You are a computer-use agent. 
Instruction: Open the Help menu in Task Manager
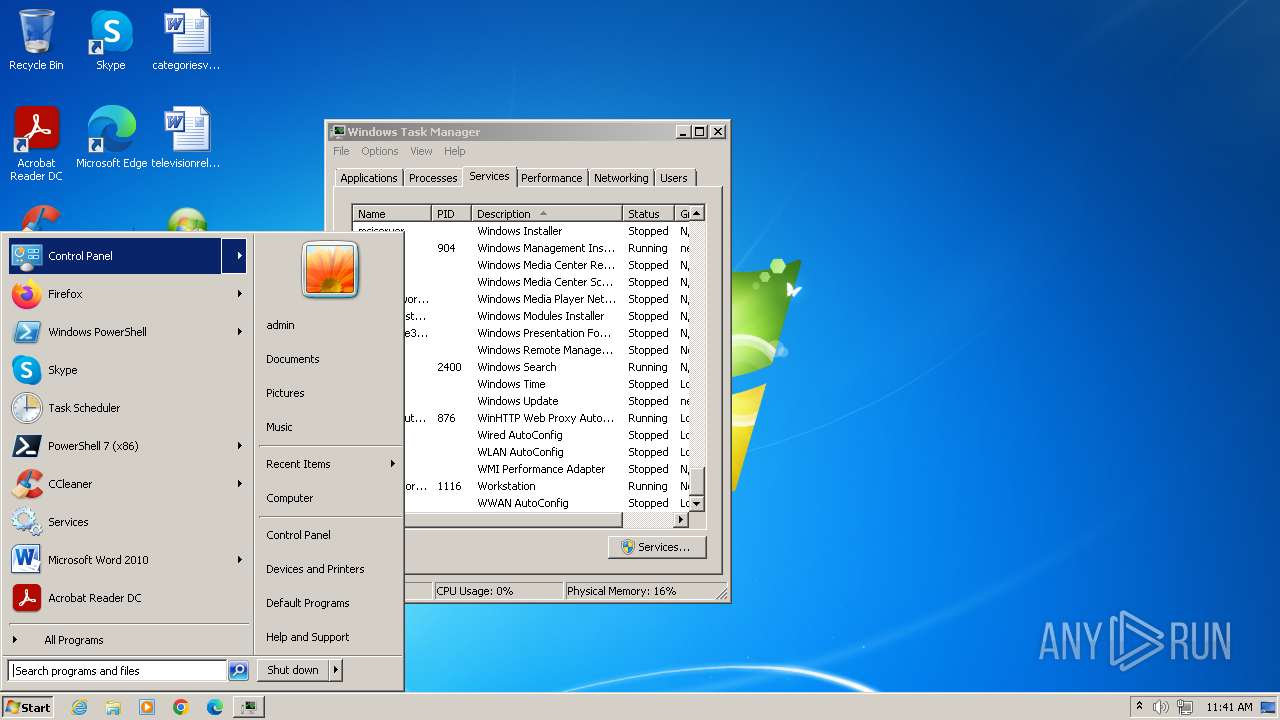tap(455, 151)
